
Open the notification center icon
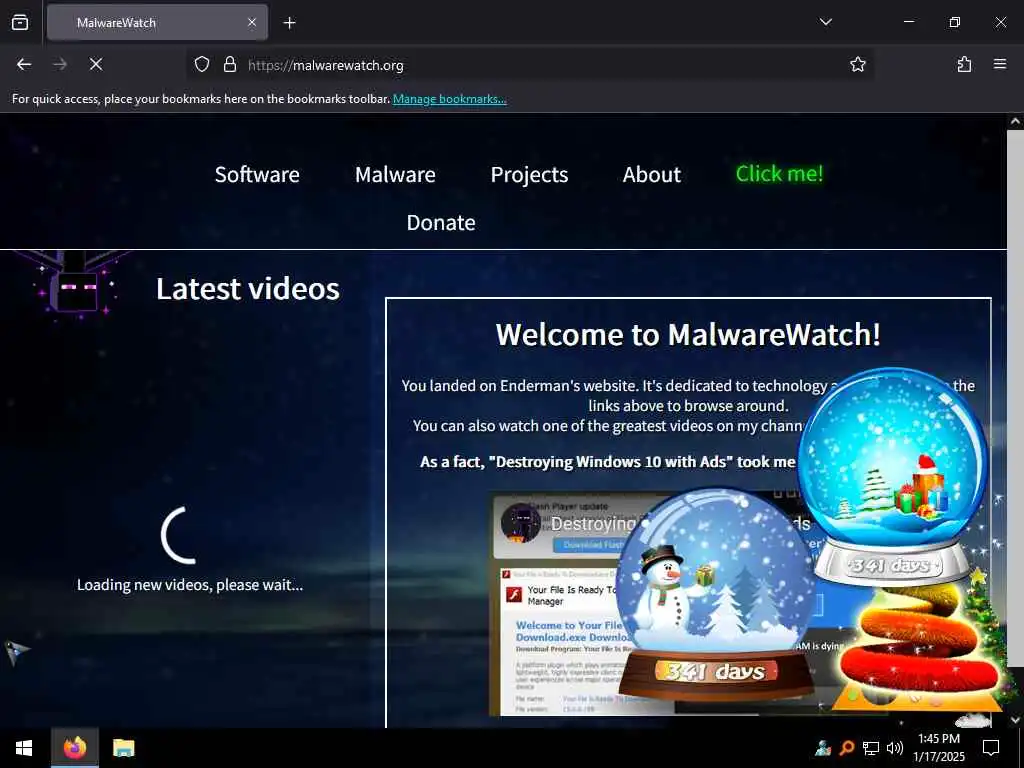991,748
